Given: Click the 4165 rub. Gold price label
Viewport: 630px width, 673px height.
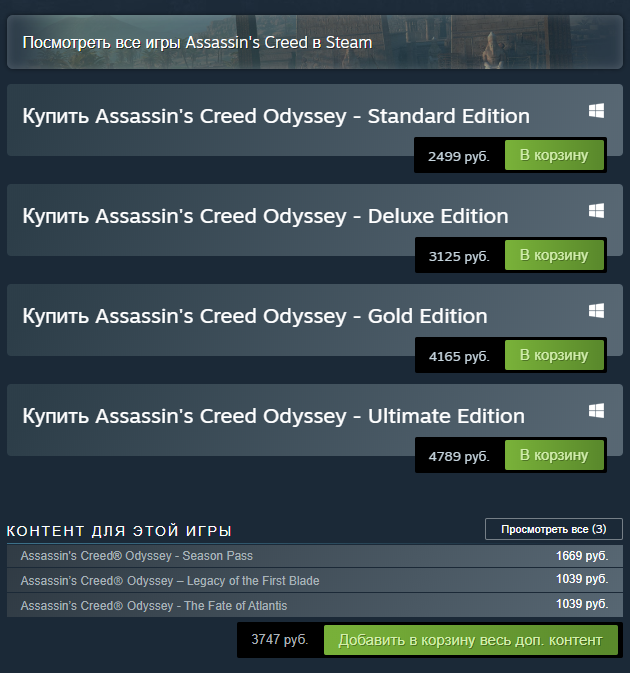Looking at the screenshot, I should point(458,357).
